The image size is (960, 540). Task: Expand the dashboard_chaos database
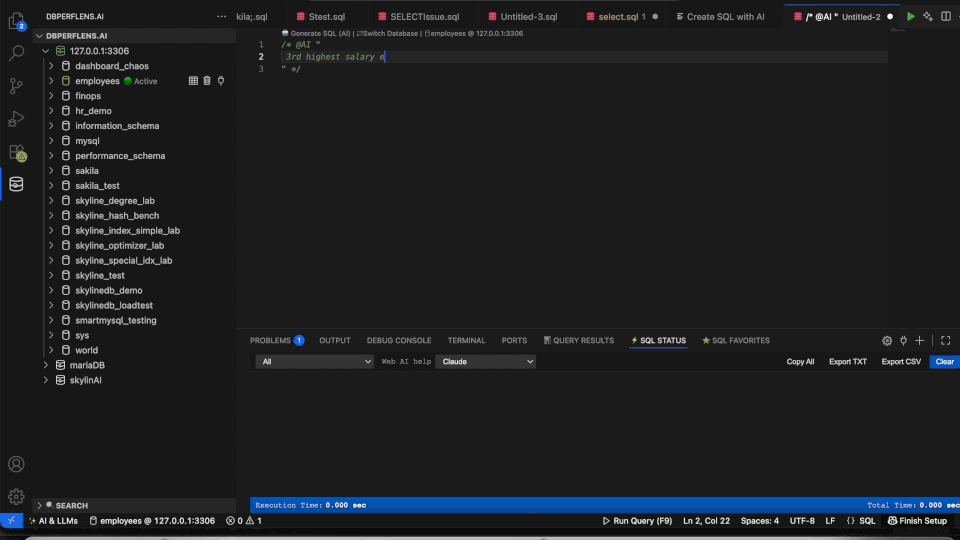pyautogui.click(x=51, y=66)
